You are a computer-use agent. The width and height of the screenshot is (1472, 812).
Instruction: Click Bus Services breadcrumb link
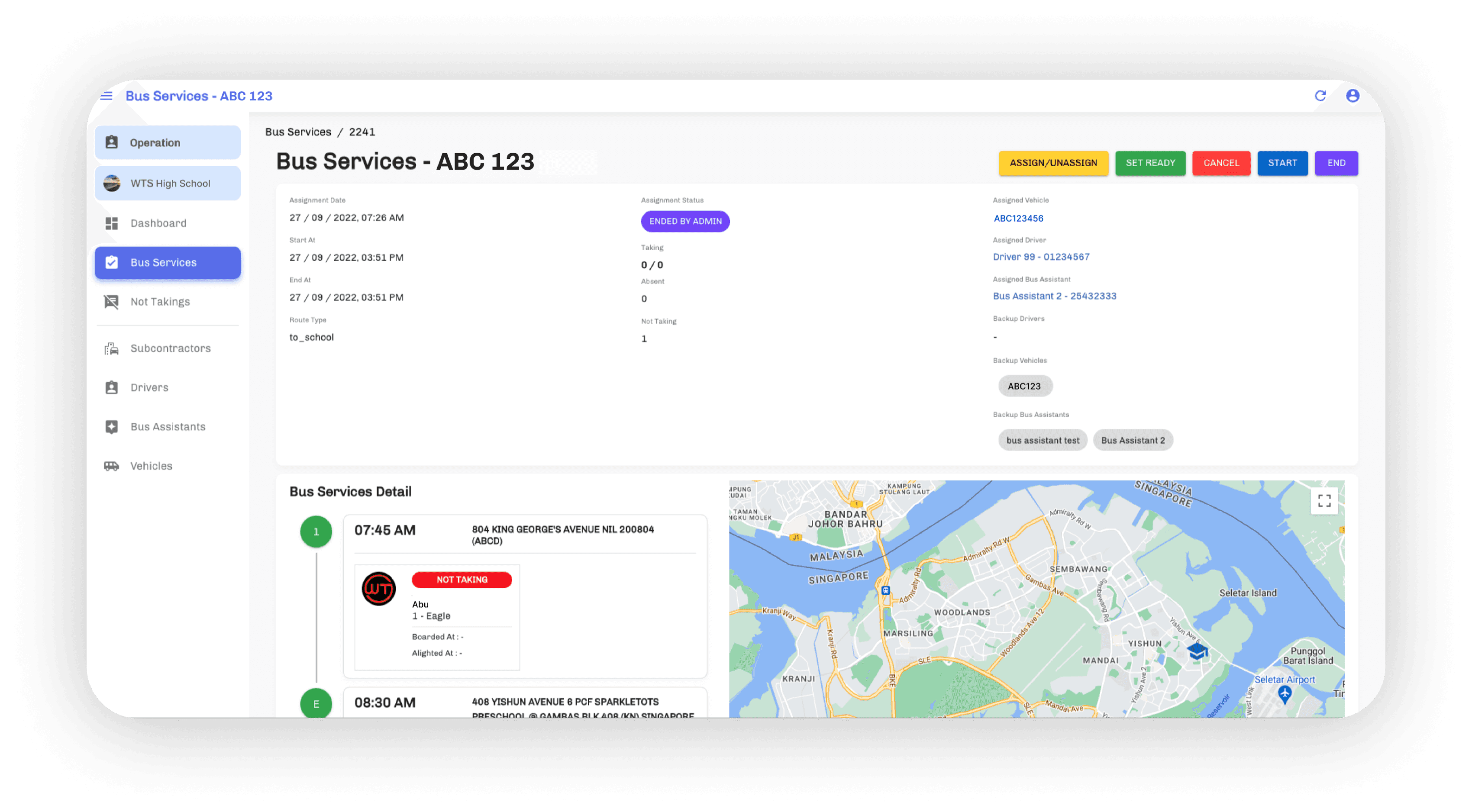click(x=298, y=132)
